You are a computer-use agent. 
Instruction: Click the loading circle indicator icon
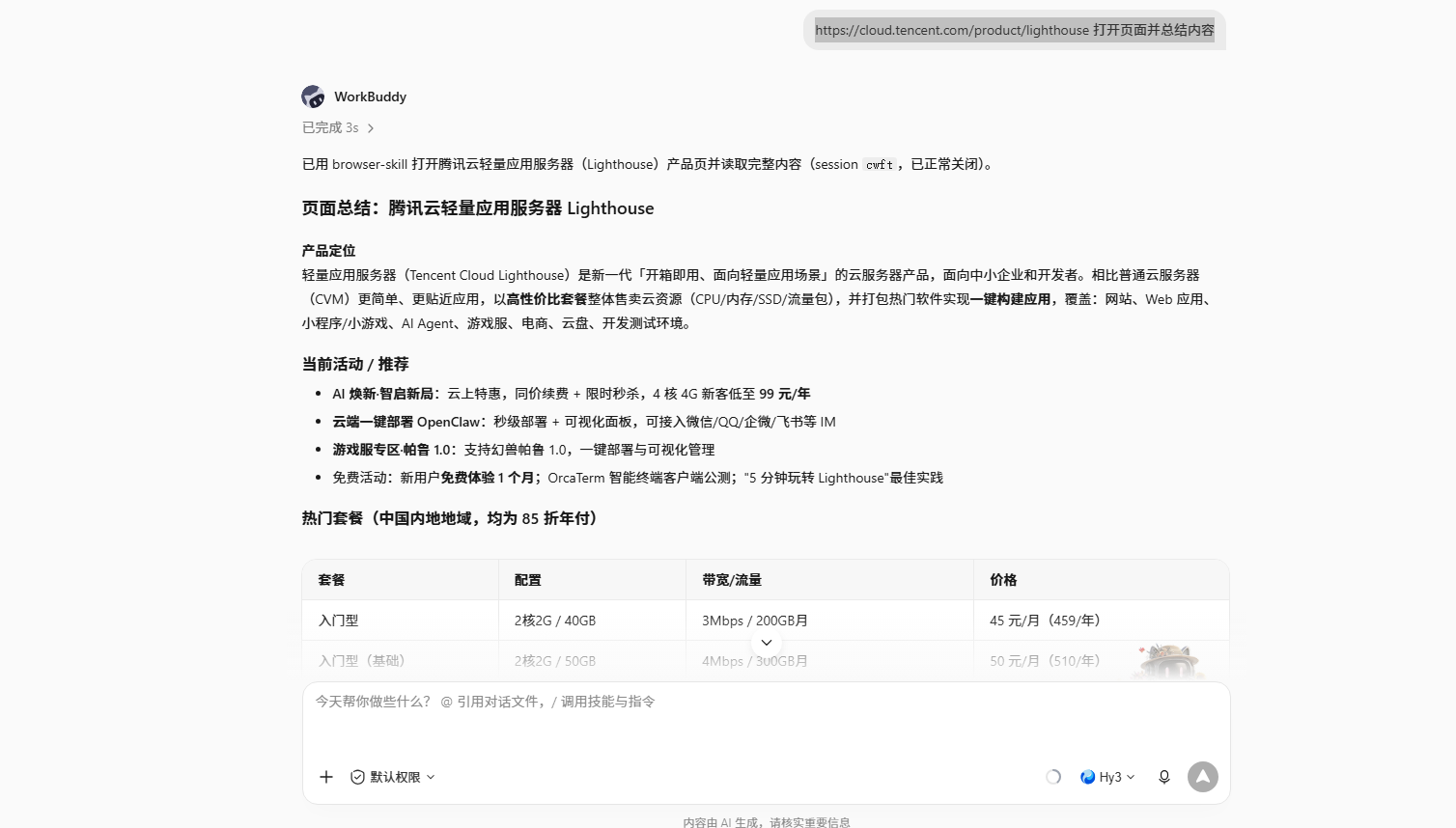click(x=1053, y=777)
